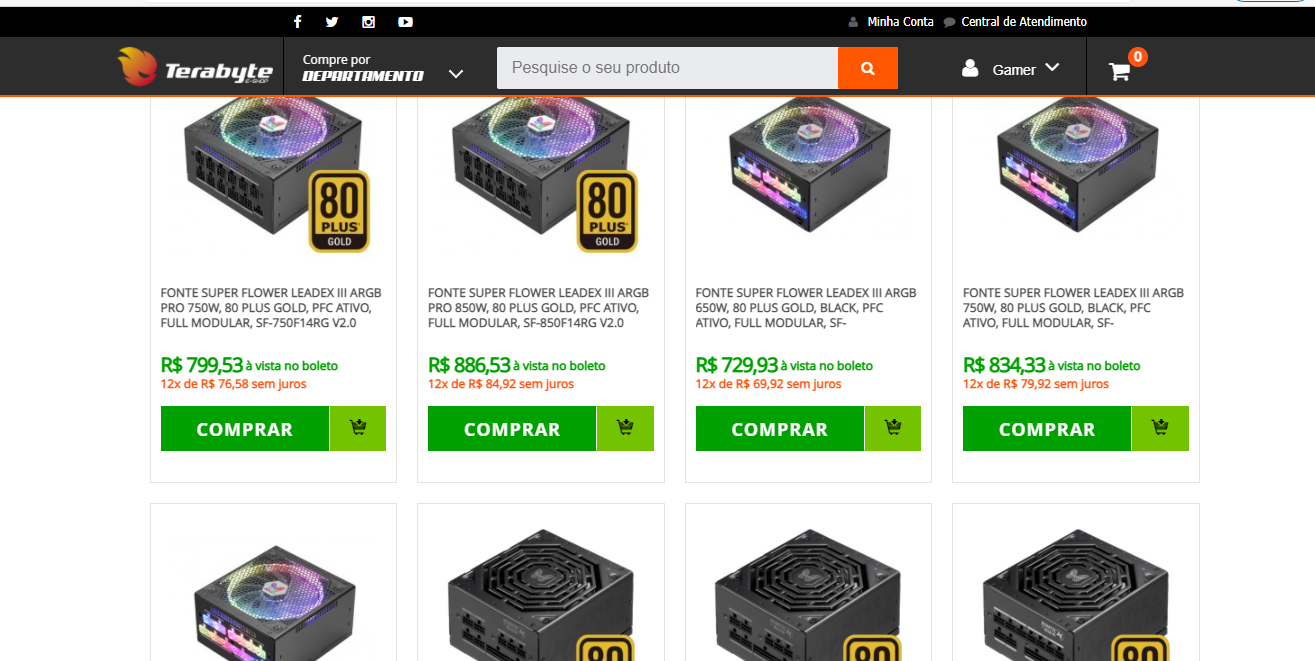This screenshot has height=661, width=1315.
Task: Add Leadex III ARGB 650W to cart icon
Action: [x=893, y=428]
